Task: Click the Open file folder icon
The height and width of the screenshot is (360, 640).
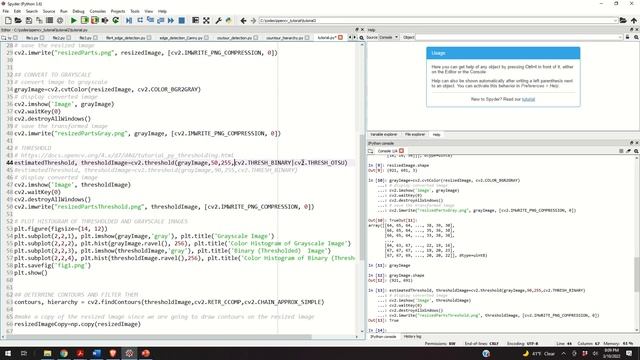Action: point(18,20)
